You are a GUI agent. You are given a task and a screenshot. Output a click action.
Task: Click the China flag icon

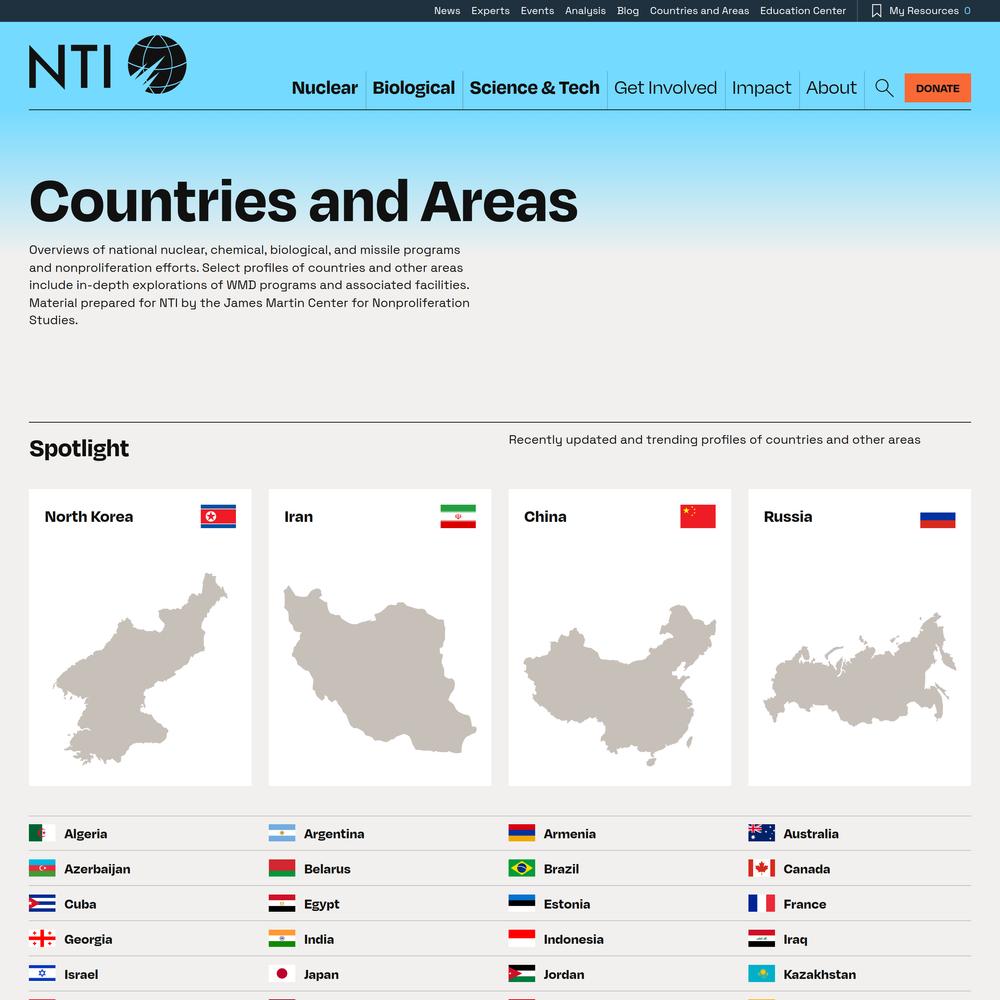(x=698, y=517)
